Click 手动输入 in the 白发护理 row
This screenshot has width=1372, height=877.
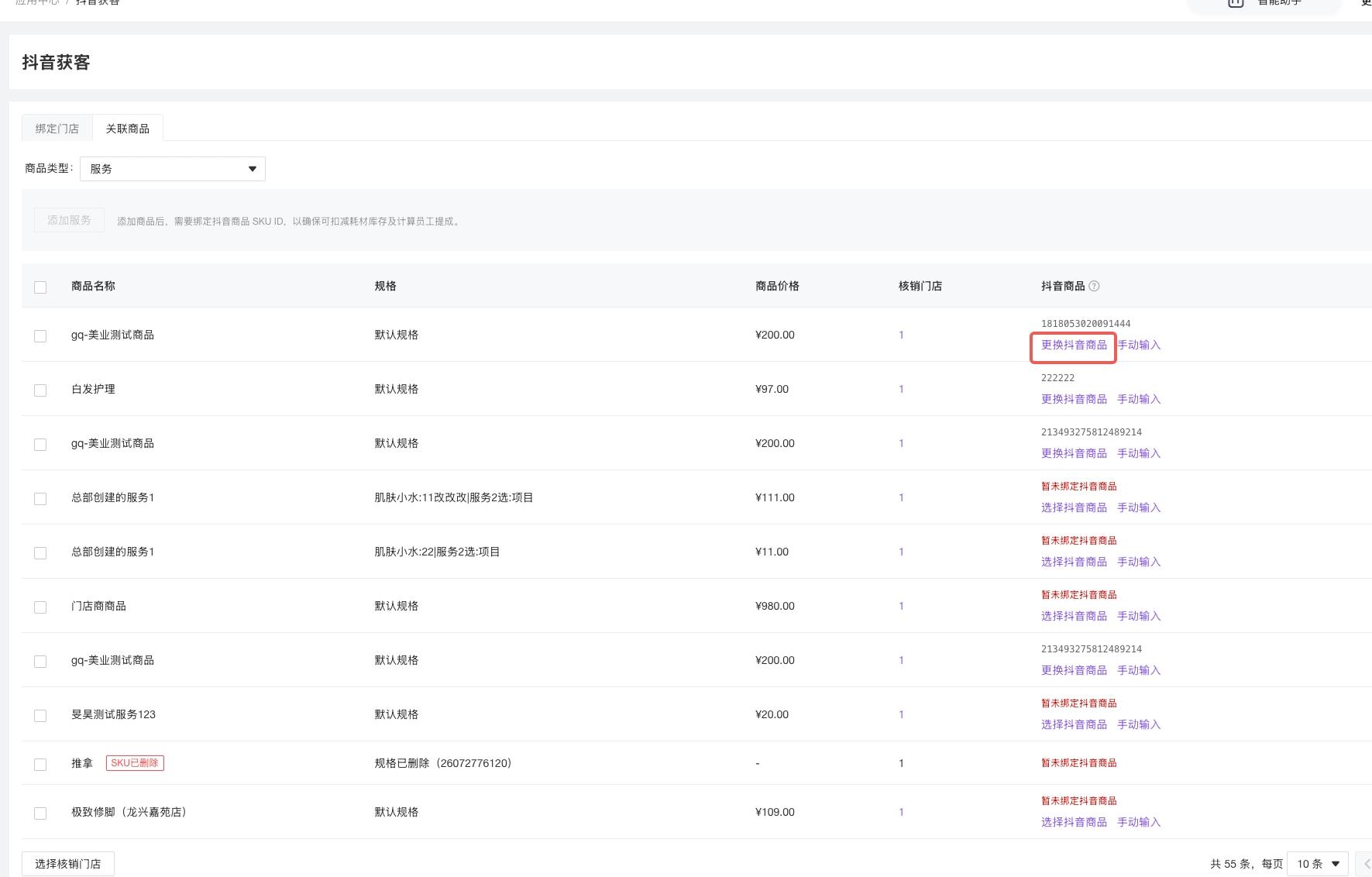coord(1139,399)
